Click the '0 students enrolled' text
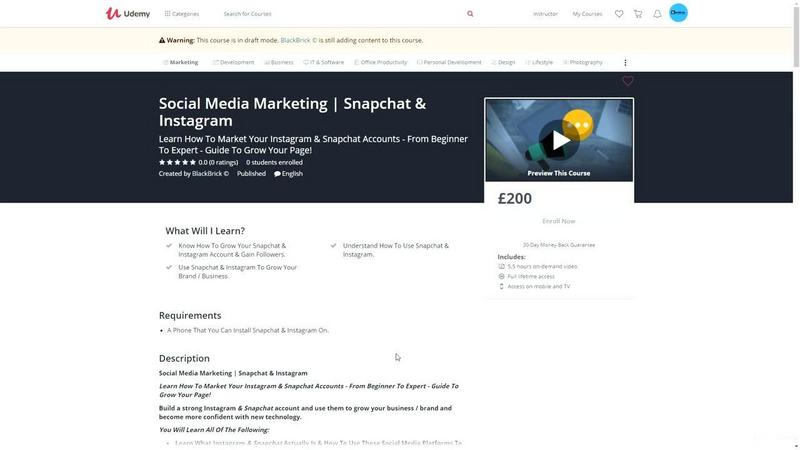Image resolution: width=800 pixels, height=450 pixels. point(274,162)
